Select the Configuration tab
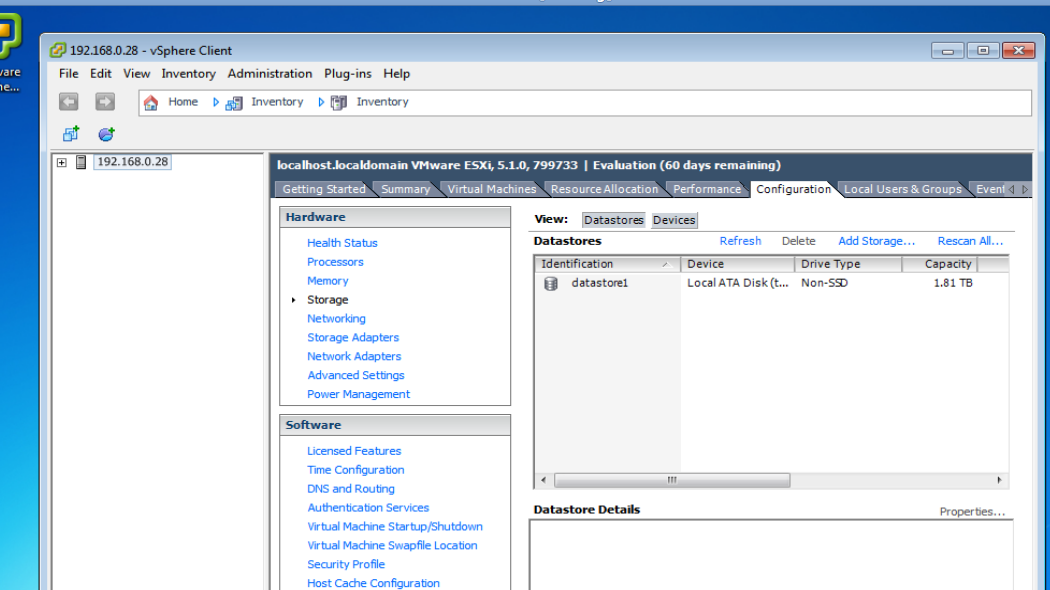Screen dimensions: 1050x590 coord(793,189)
